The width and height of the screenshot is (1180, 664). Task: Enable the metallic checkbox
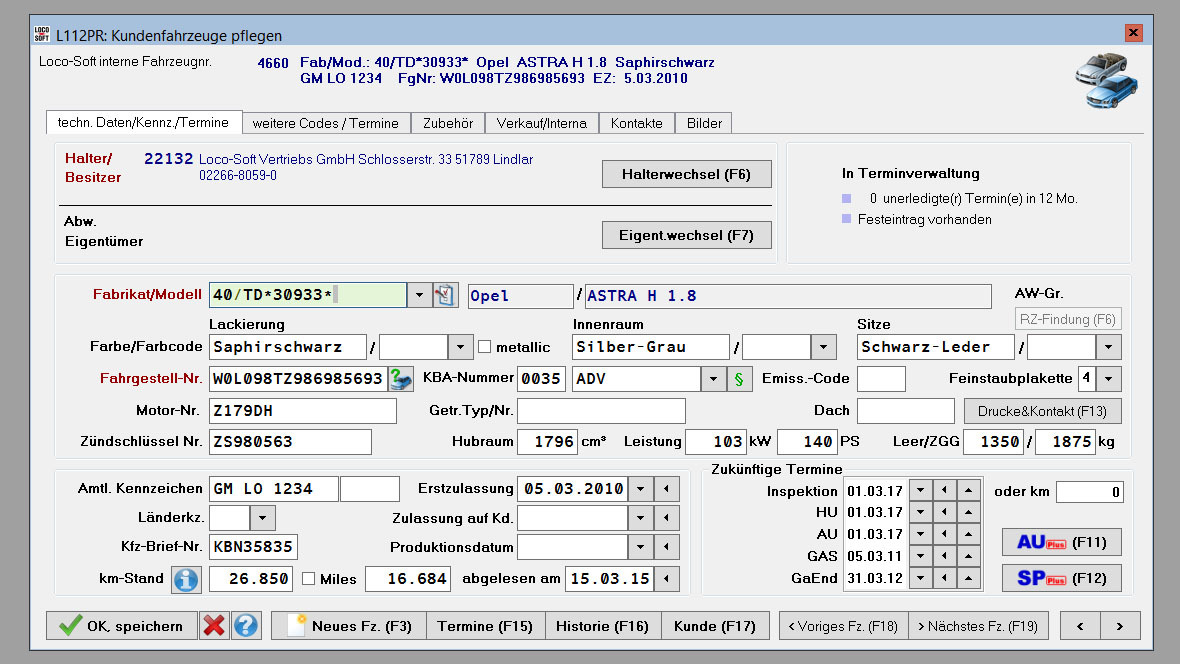(485, 347)
